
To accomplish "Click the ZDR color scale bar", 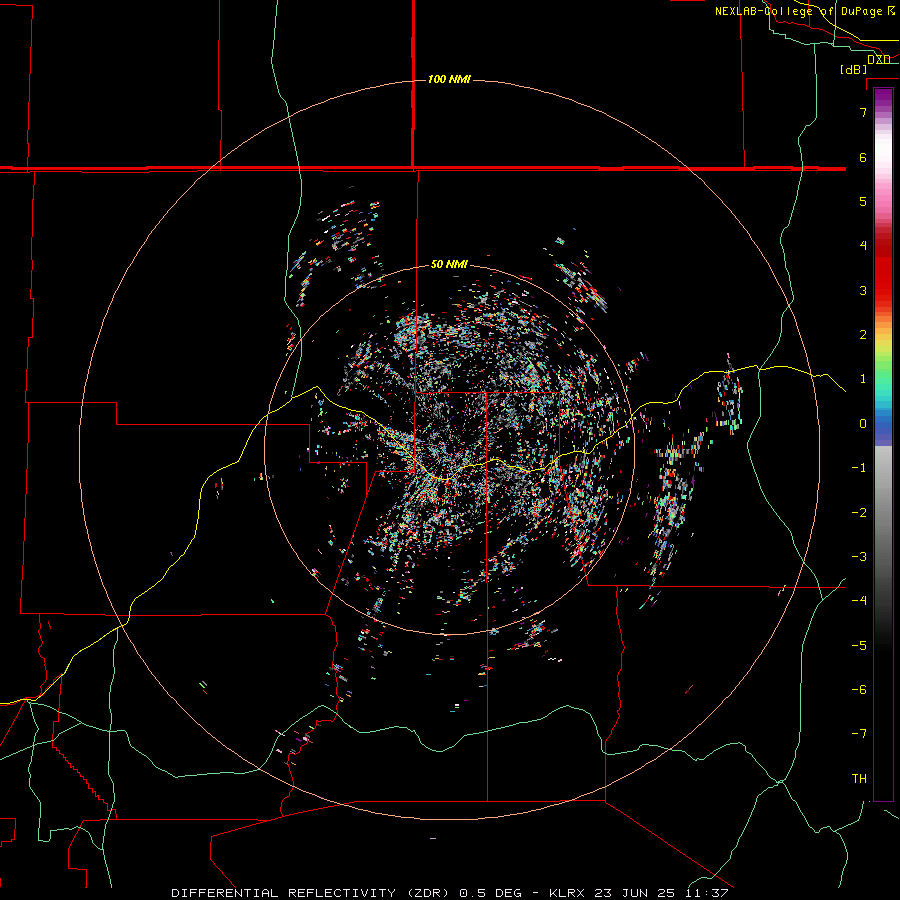I will (883, 444).
